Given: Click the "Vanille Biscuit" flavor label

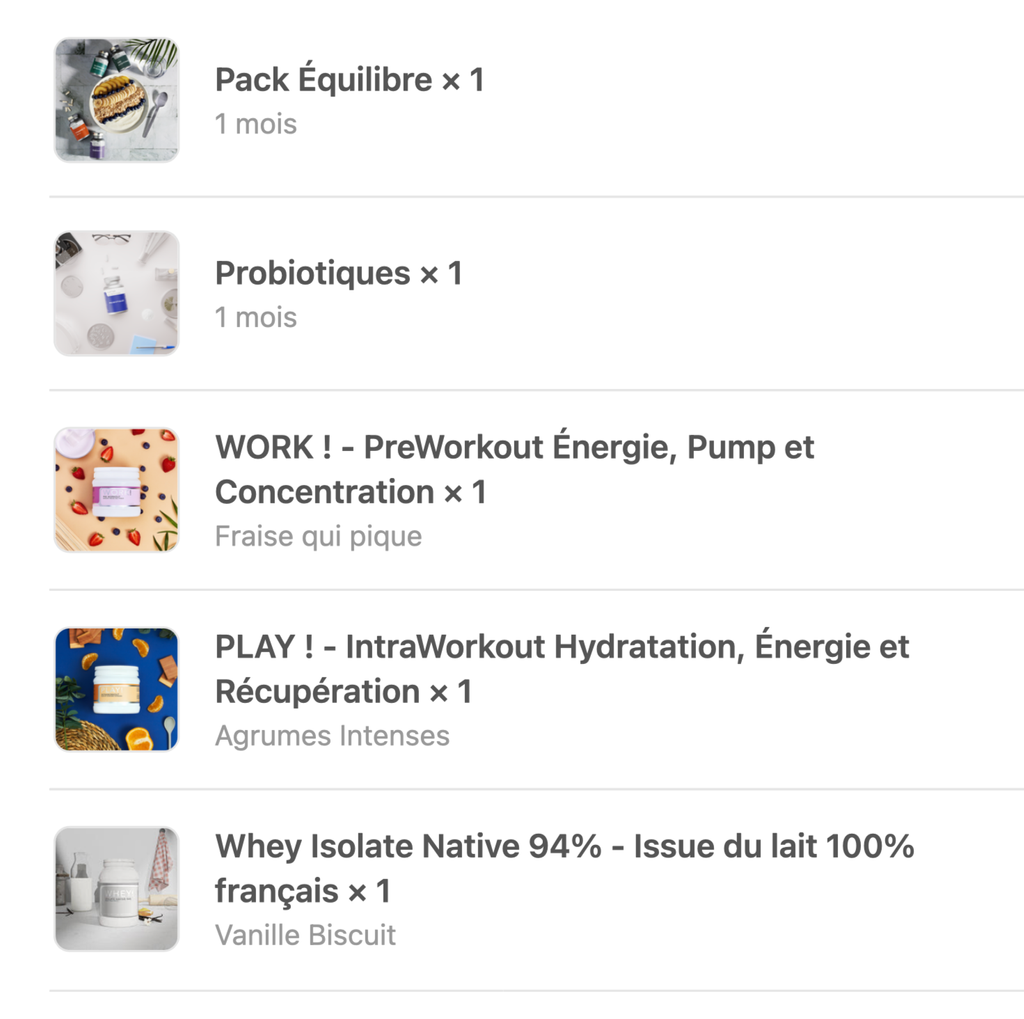Looking at the screenshot, I should (305, 935).
